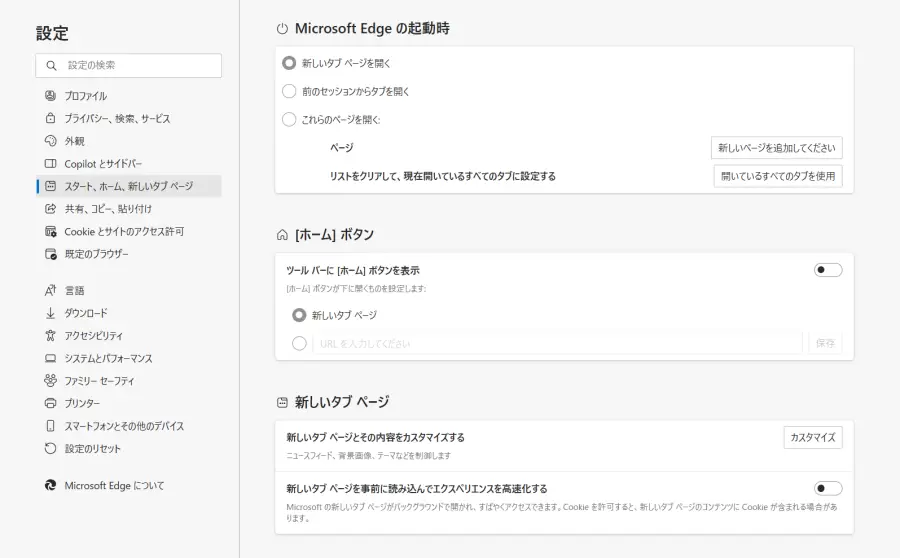
Task: Click the Cookie とサイト icon
Action: 51,231
